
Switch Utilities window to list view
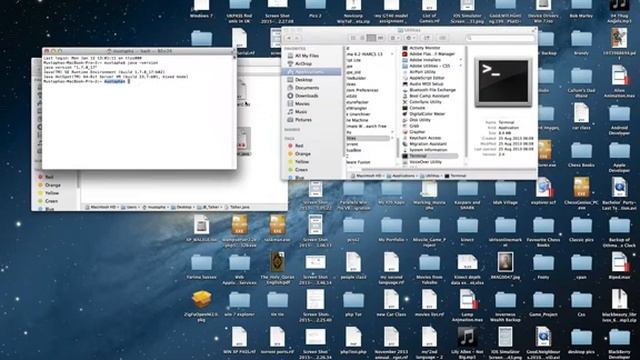point(362,38)
